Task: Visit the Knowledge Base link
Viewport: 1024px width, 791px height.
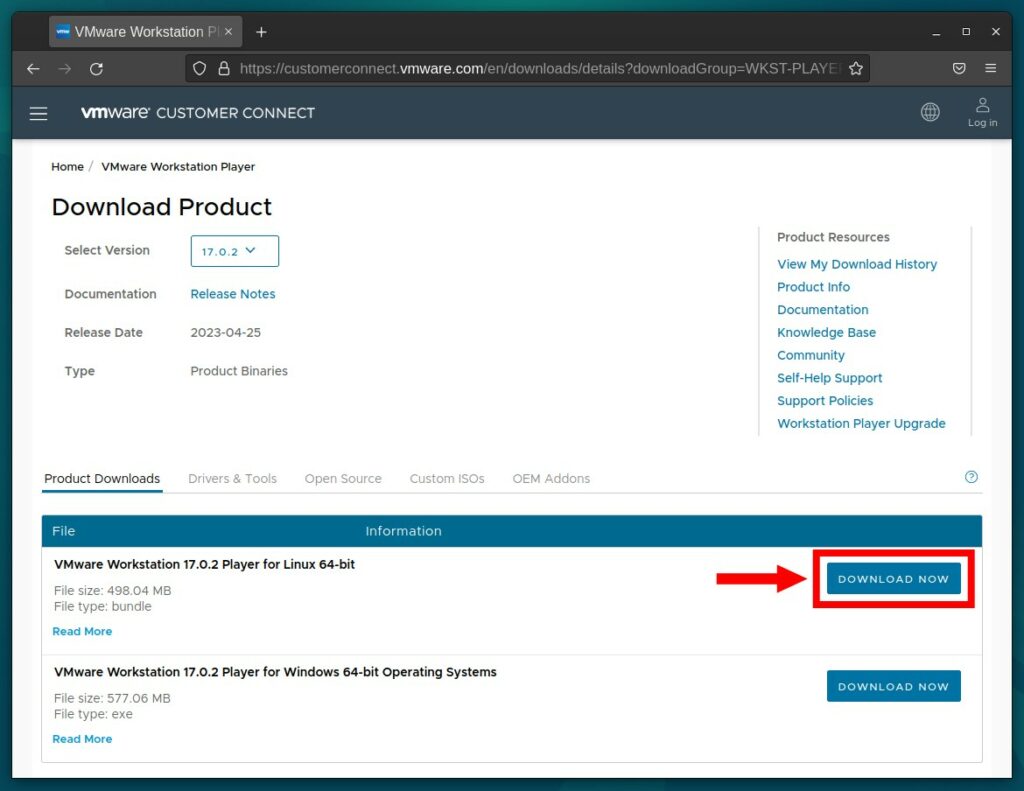Action: (x=826, y=332)
